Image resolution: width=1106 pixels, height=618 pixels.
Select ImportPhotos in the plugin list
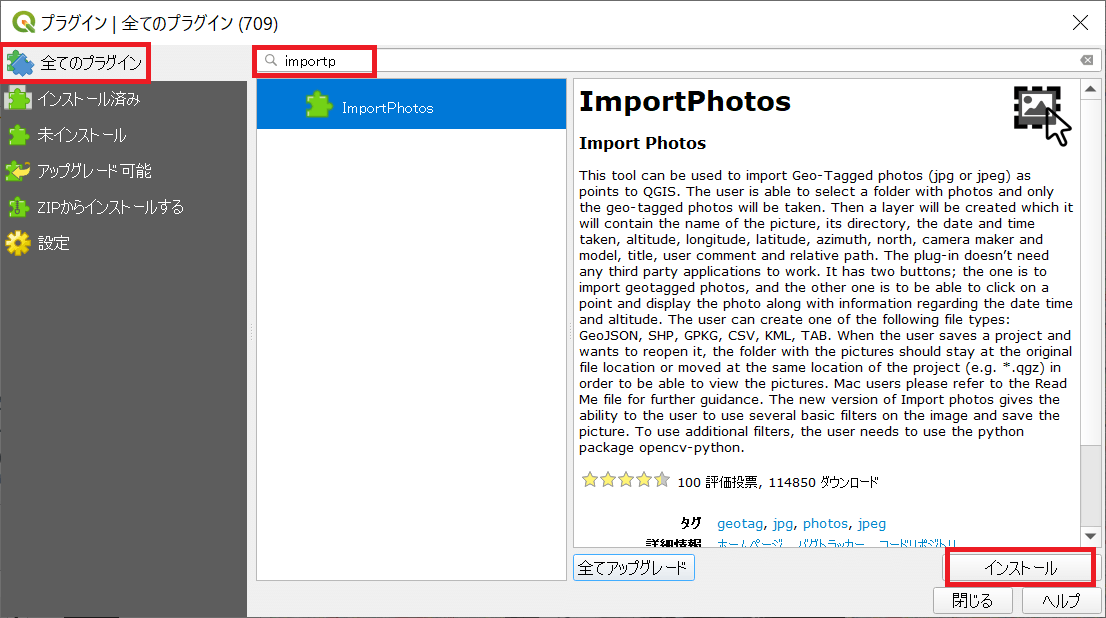411,104
